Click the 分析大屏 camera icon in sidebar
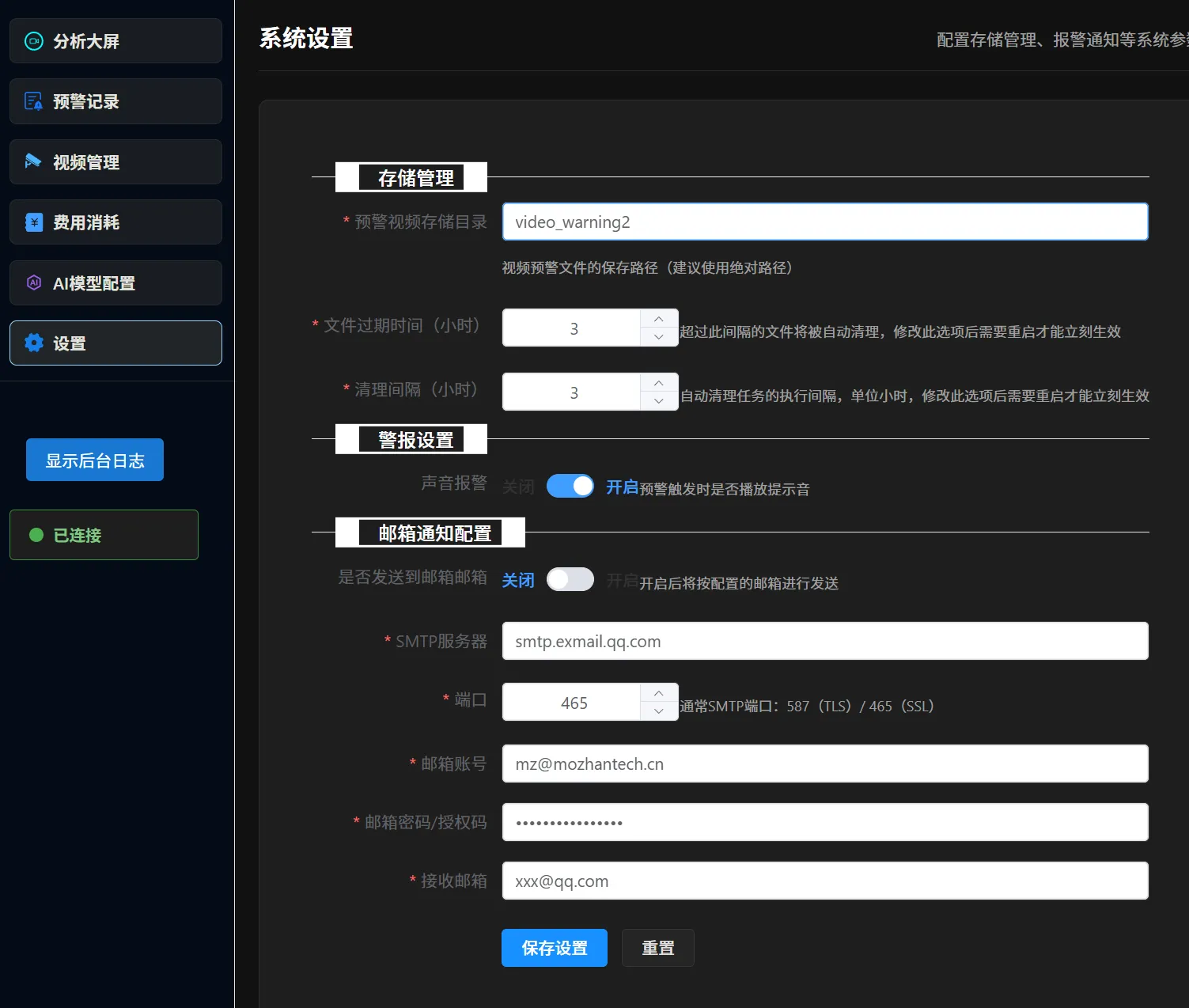 [x=34, y=41]
